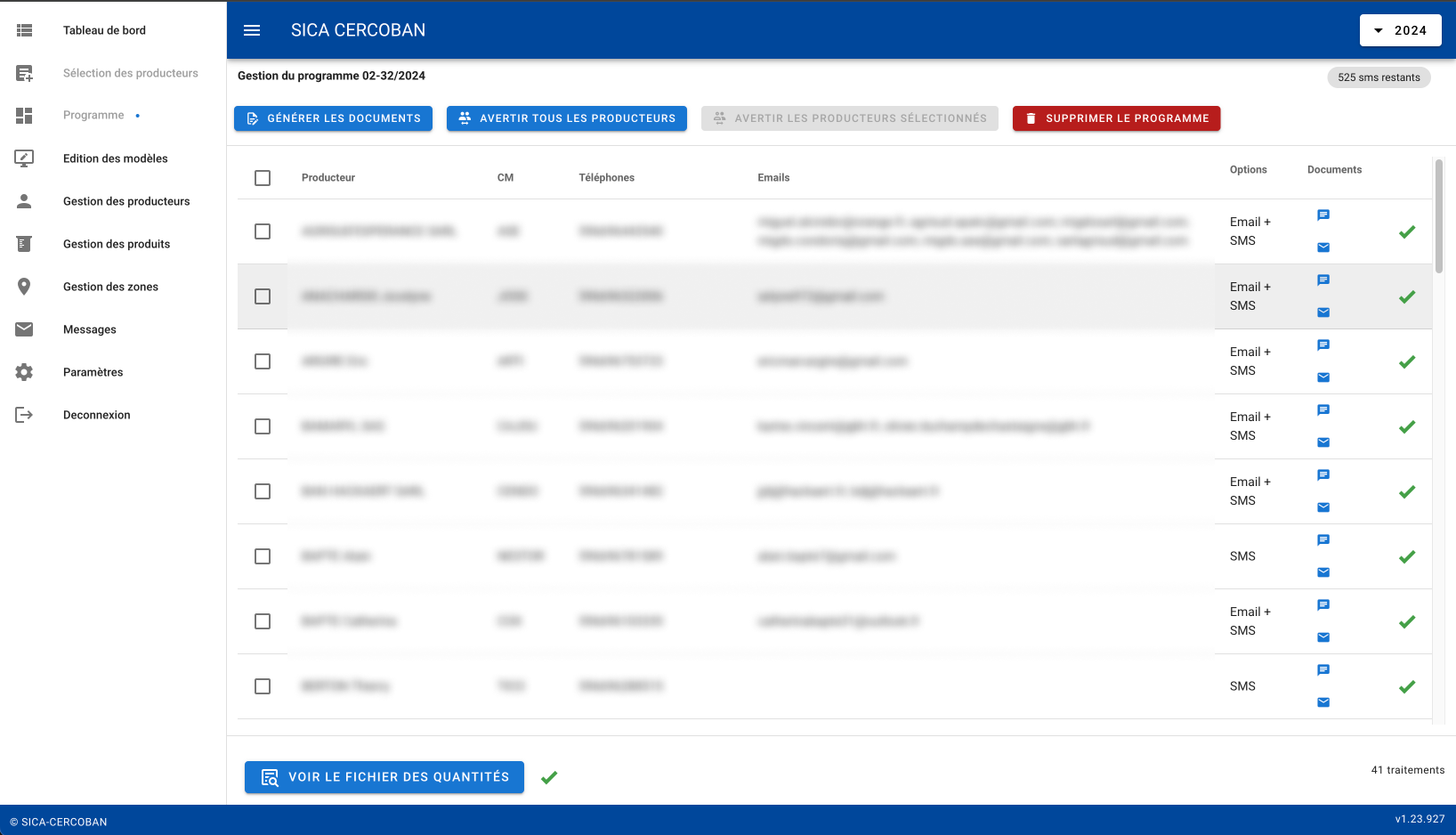Click the Tableau de bord sidebar icon
This screenshot has width=1456, height=835.
(24, 30)
